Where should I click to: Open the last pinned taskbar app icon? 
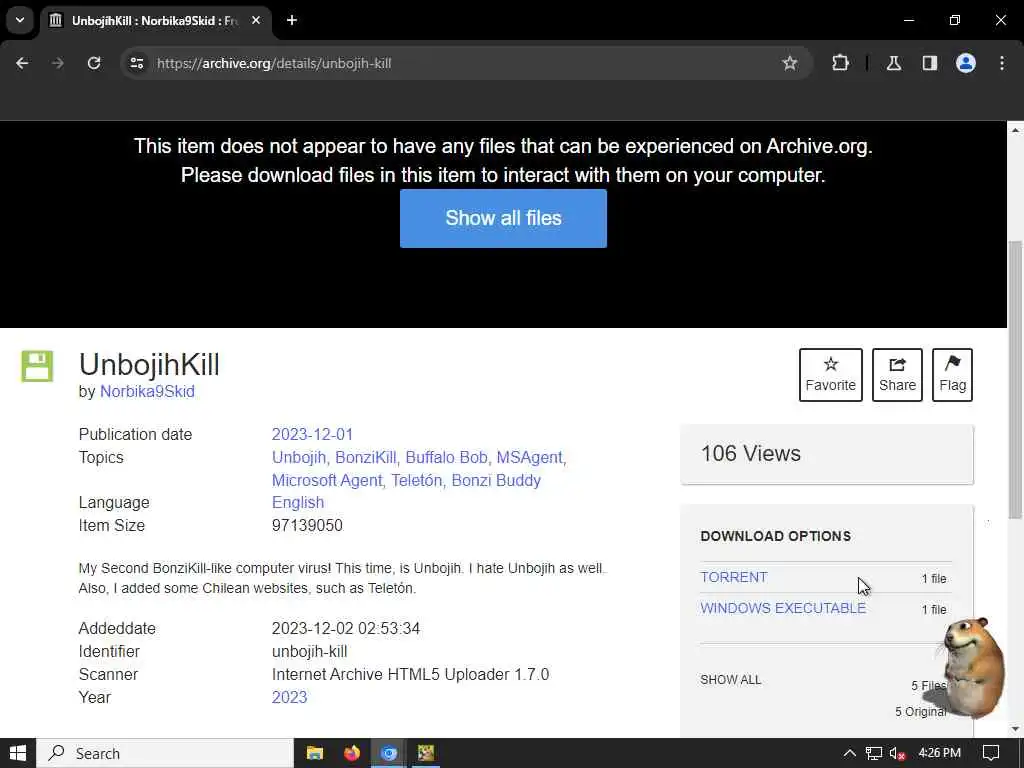426,753
